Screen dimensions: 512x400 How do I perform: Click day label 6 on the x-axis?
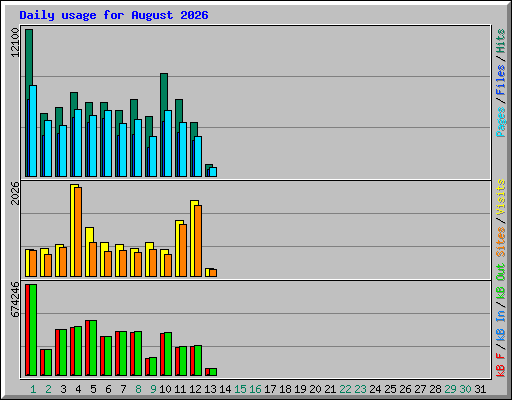(x=108, y=389)
